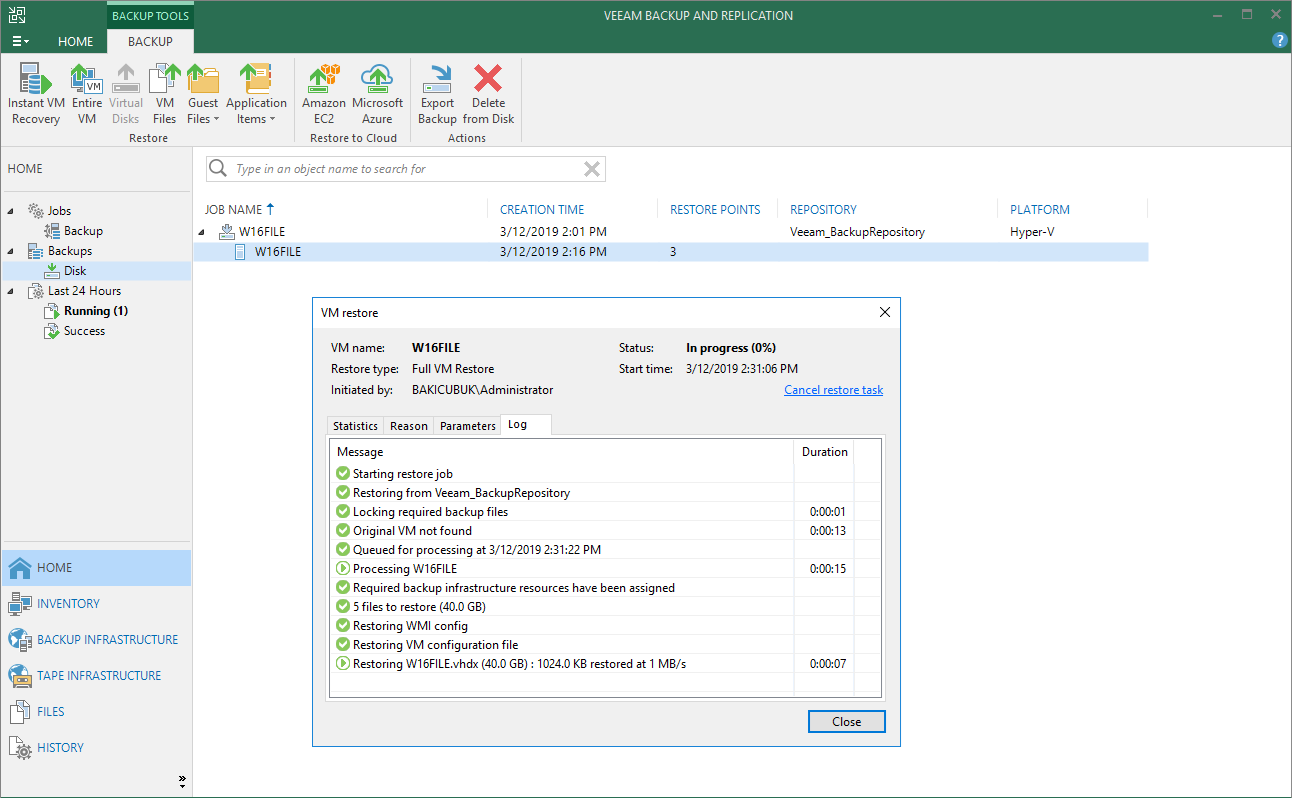Launch Instant VM Recovery

click(36, 94)
